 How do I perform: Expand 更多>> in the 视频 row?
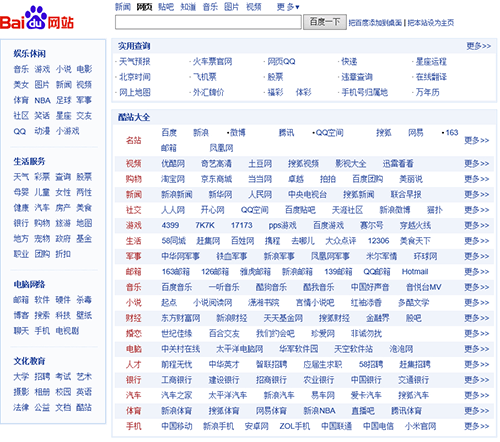477,164
